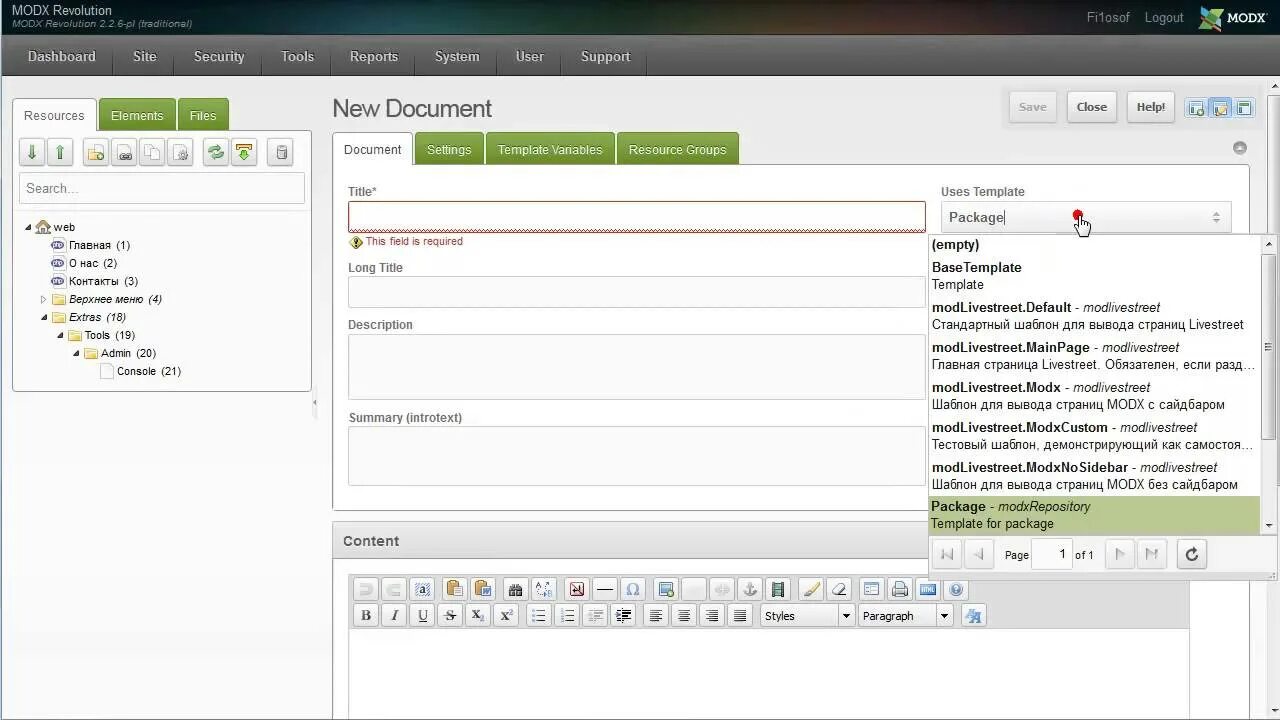Image resolution: width=1280 pixels, height=720 pixels.
Task: Print the editor content
Action: tap(900, 589)
